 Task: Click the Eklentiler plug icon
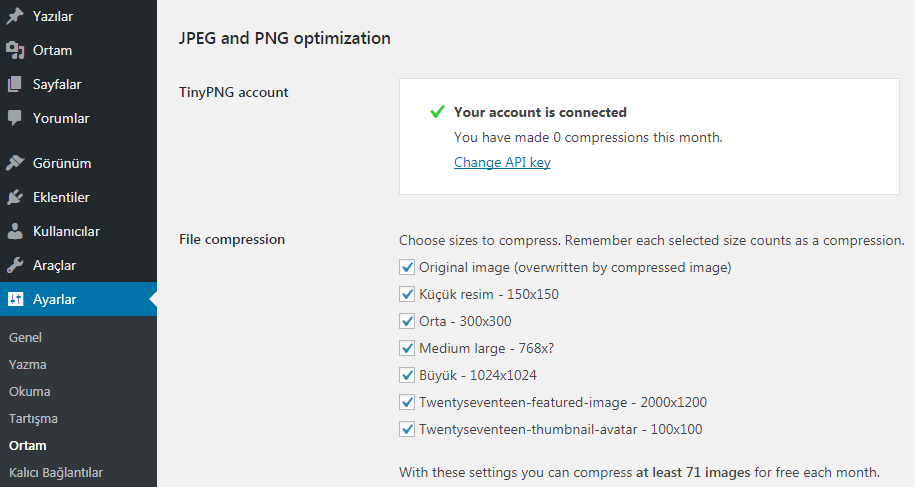tap(15, 197)
